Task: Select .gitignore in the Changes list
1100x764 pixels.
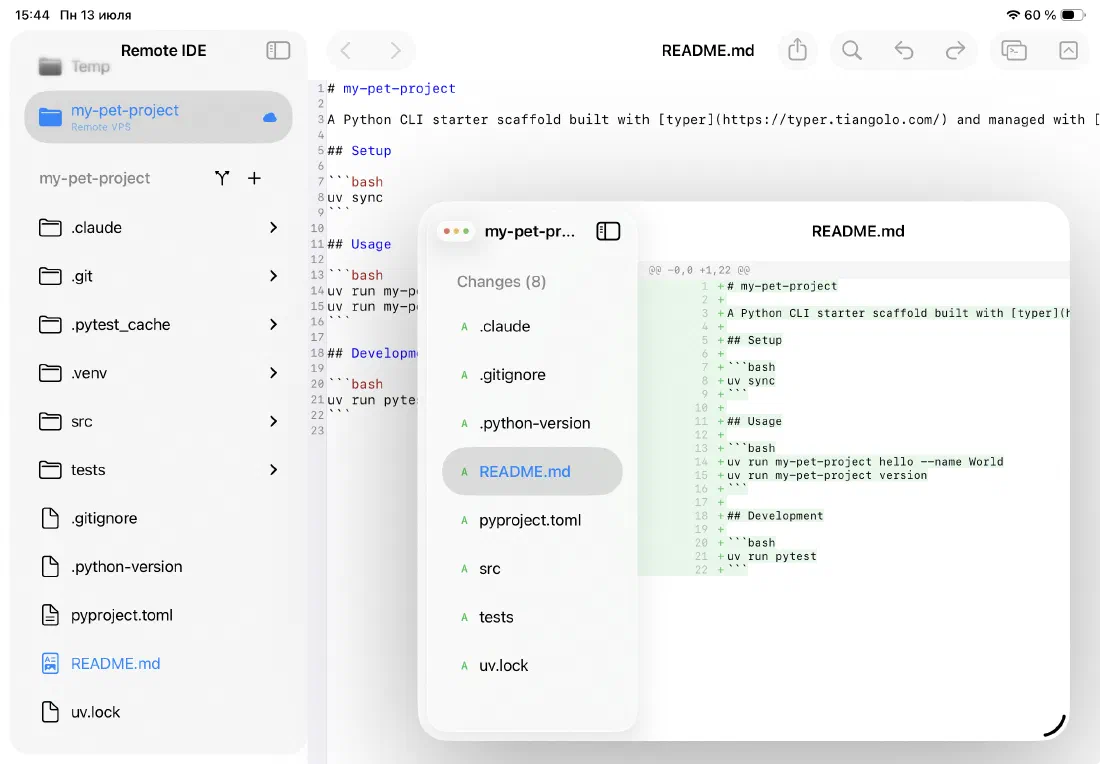Action: click(532, 375)
